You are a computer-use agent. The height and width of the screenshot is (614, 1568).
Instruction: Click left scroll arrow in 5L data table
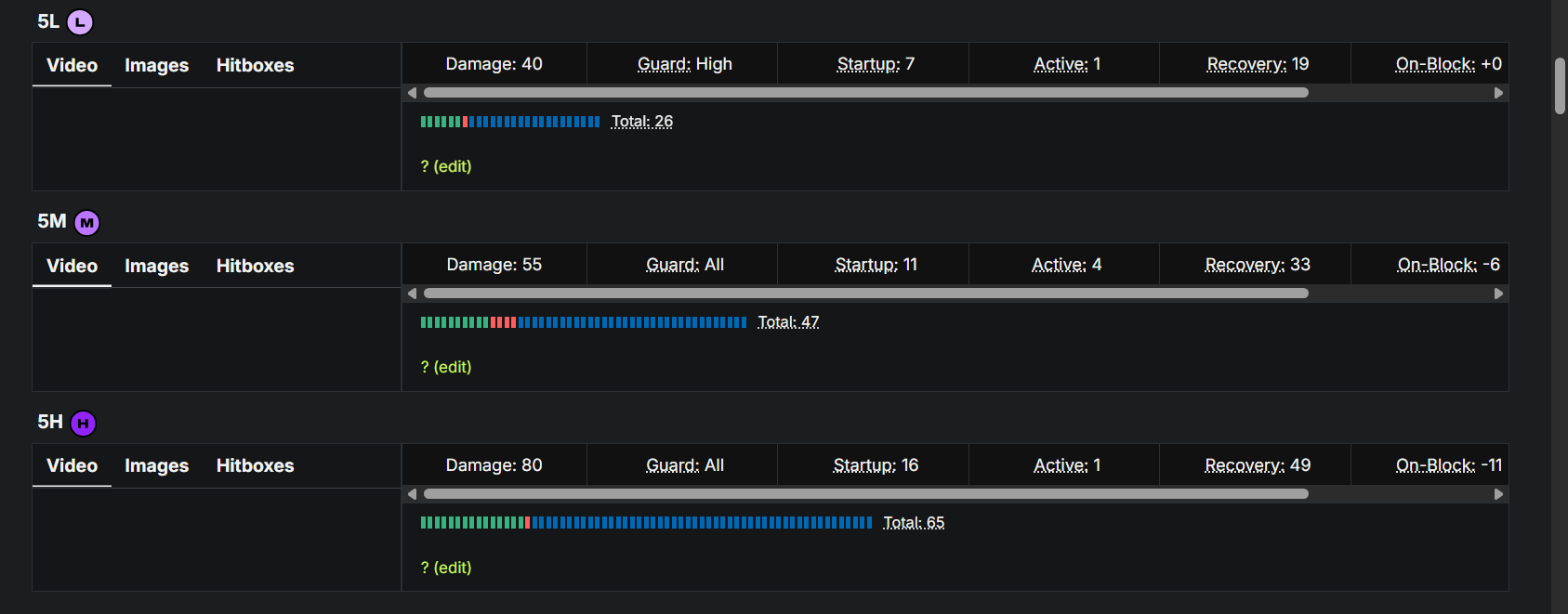click(x=412, y=93)
